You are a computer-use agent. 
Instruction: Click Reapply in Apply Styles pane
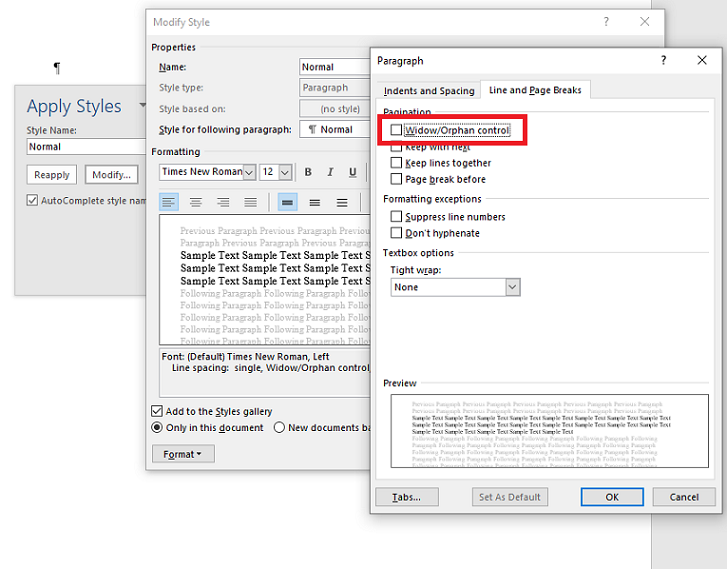pyautogui.click(x=51, y=175)
